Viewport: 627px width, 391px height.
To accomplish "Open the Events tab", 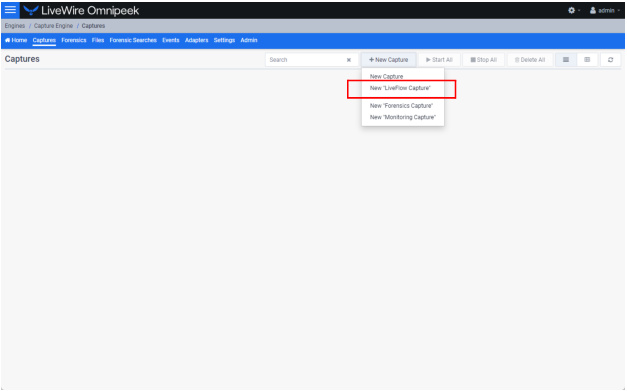I will (171, 40).
